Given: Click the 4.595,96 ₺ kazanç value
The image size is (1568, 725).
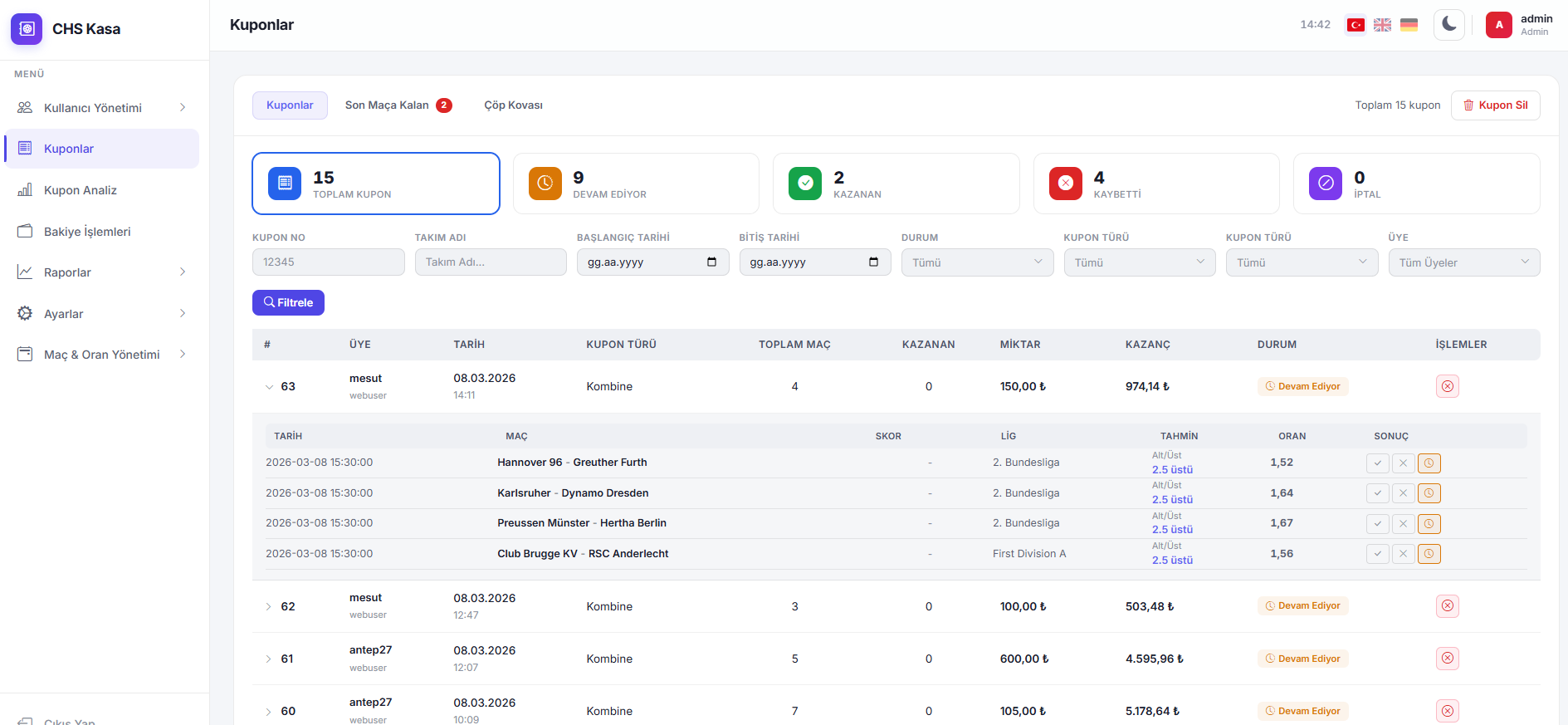Looking at the screenshot, I should pos(1155,659).
